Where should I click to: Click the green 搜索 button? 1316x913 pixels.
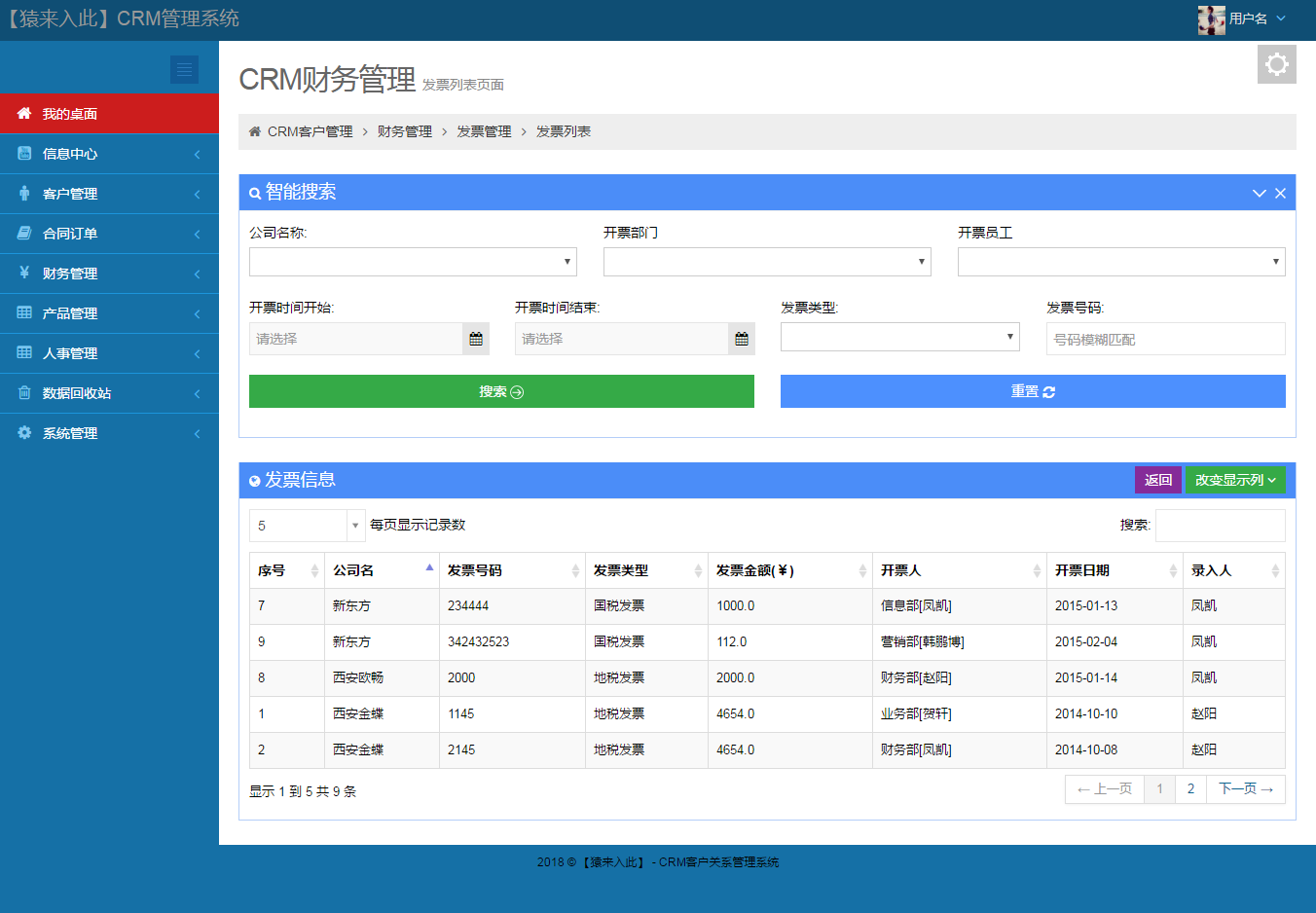tap(501, 390)
